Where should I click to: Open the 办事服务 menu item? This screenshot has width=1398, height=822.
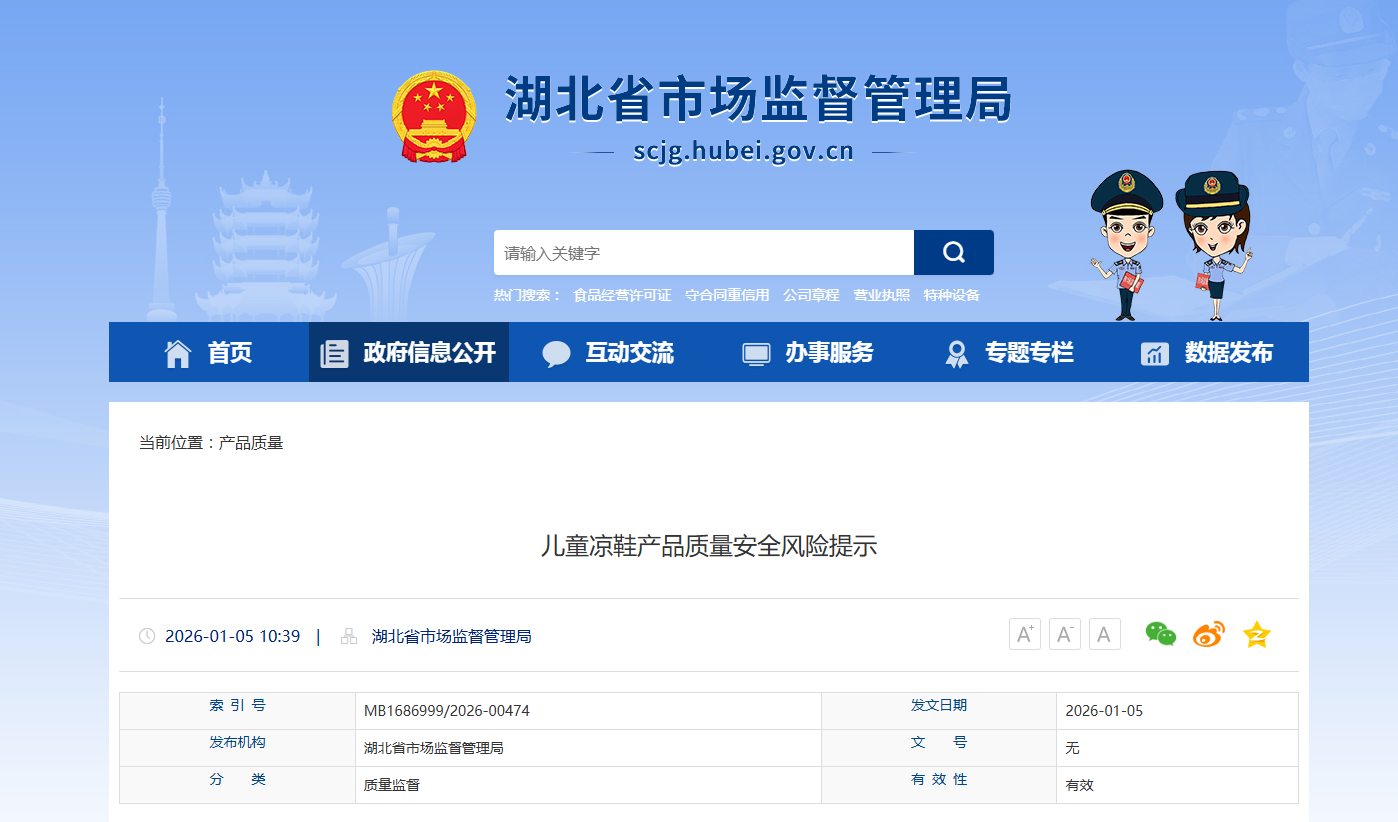pyautogui.click(x=830, y=353)
